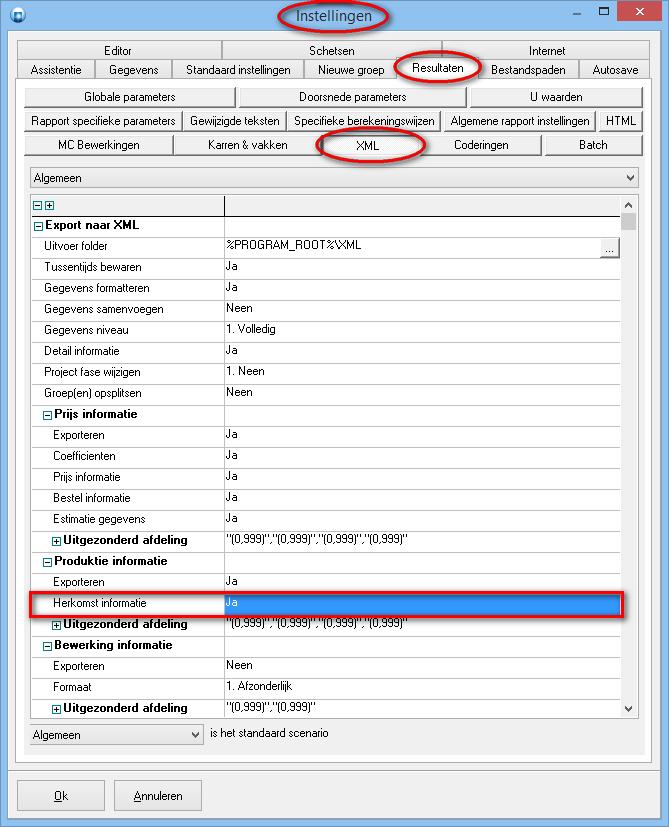Collapse all tree nodes with minus icon
Screen dimensions: 669x827
[37, 206]
